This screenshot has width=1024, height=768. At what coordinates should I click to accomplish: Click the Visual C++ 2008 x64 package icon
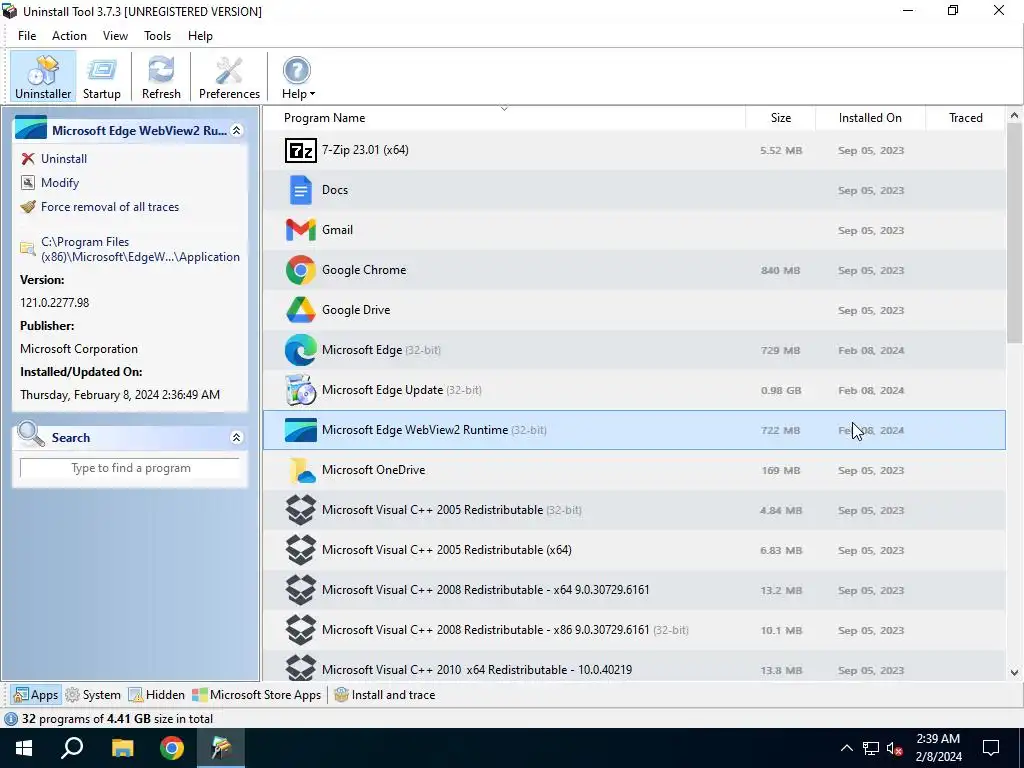pos(300,590)
